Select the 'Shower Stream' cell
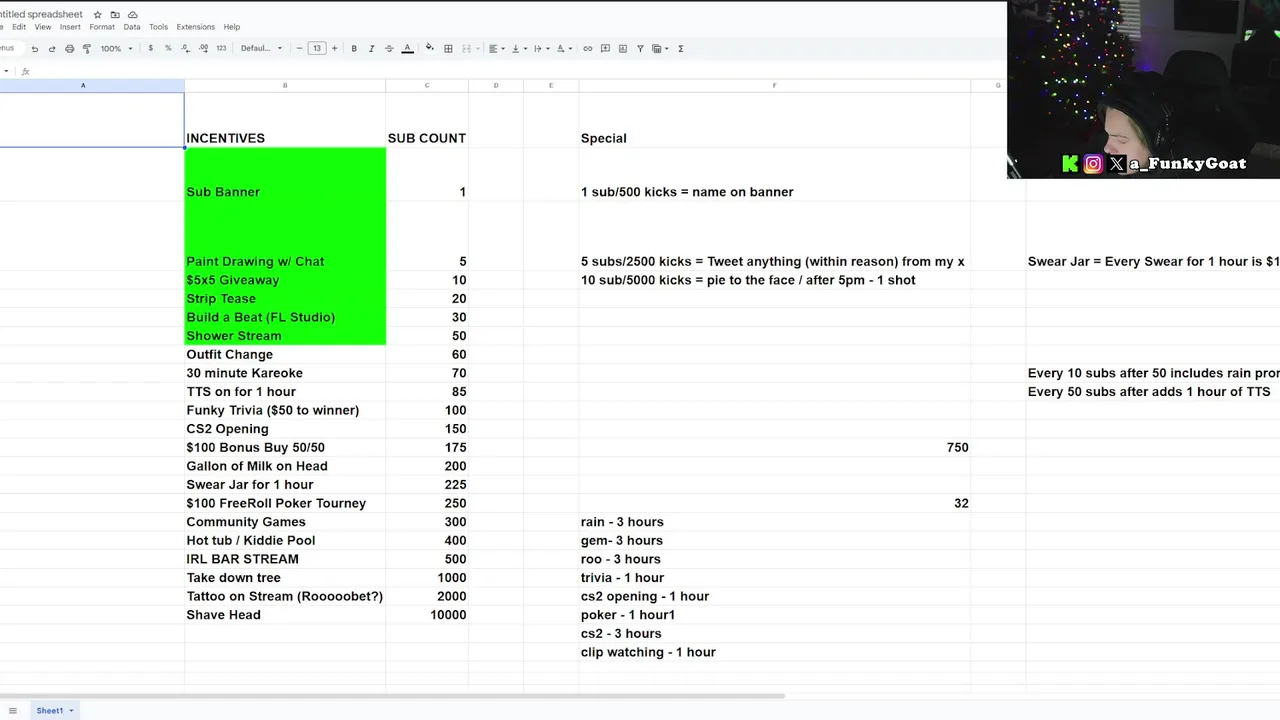 point(285,336)
